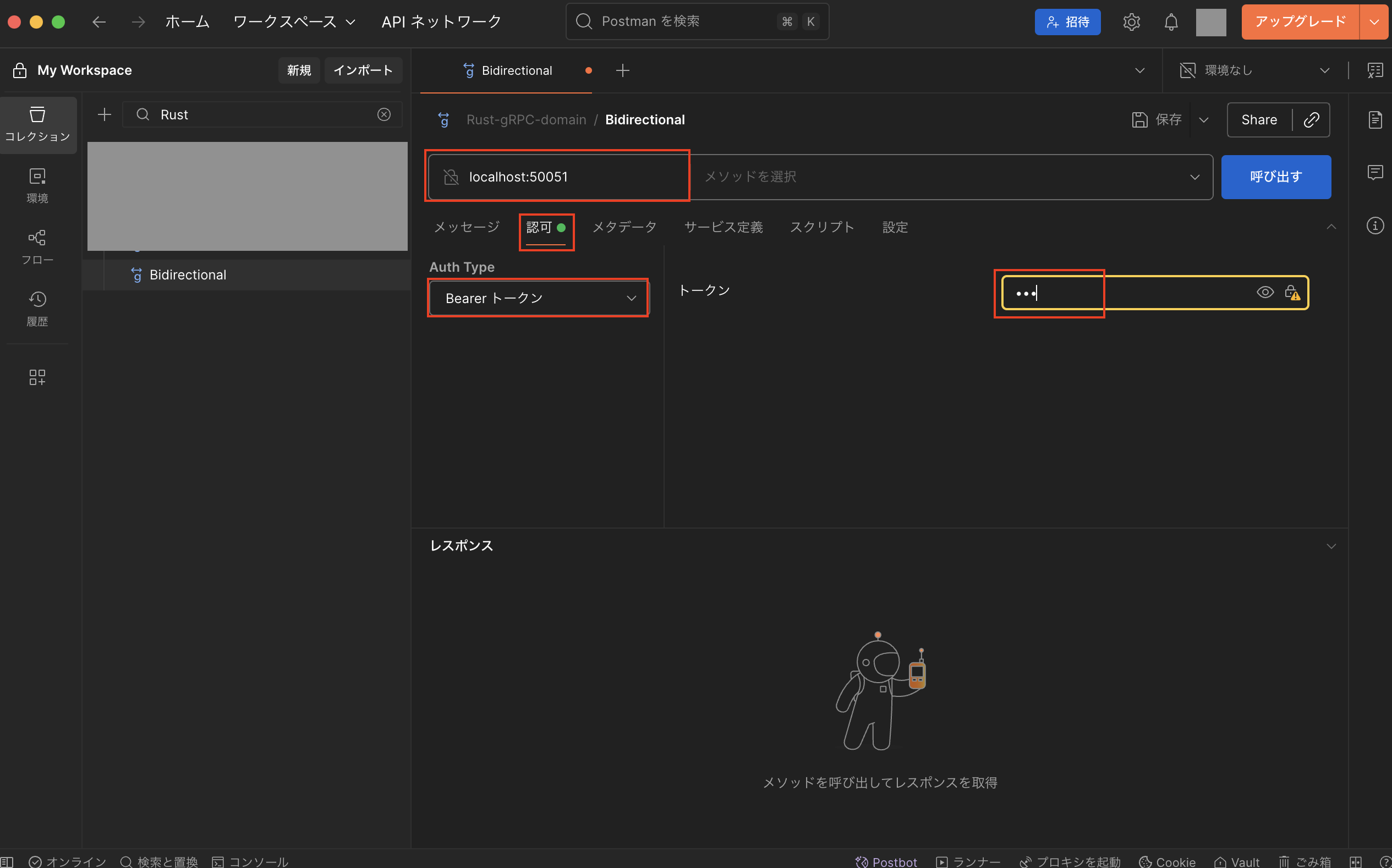This screenshot has width=1392, height=868.
Task: Switch to the メタデータ tab
Action: click(624, 227)
